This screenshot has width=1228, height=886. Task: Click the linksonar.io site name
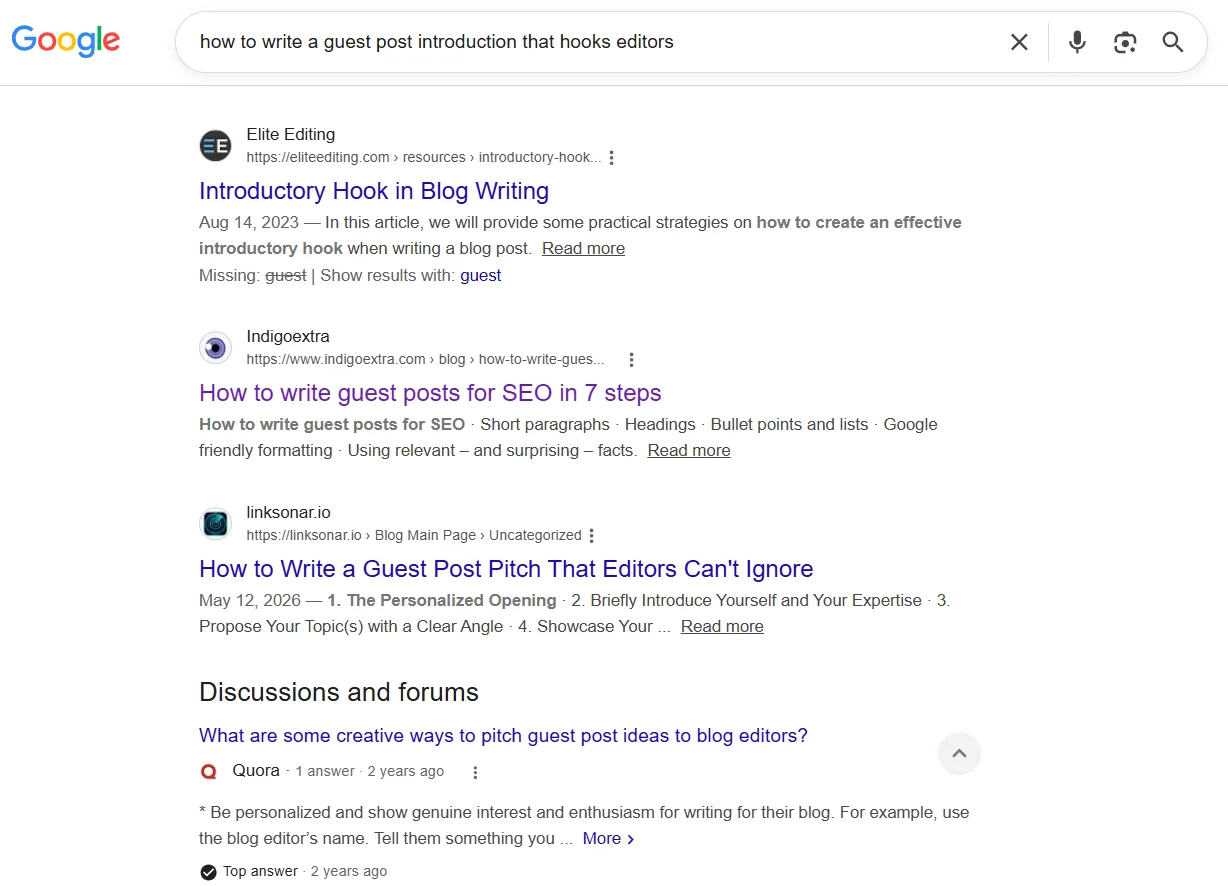point(288,513)
